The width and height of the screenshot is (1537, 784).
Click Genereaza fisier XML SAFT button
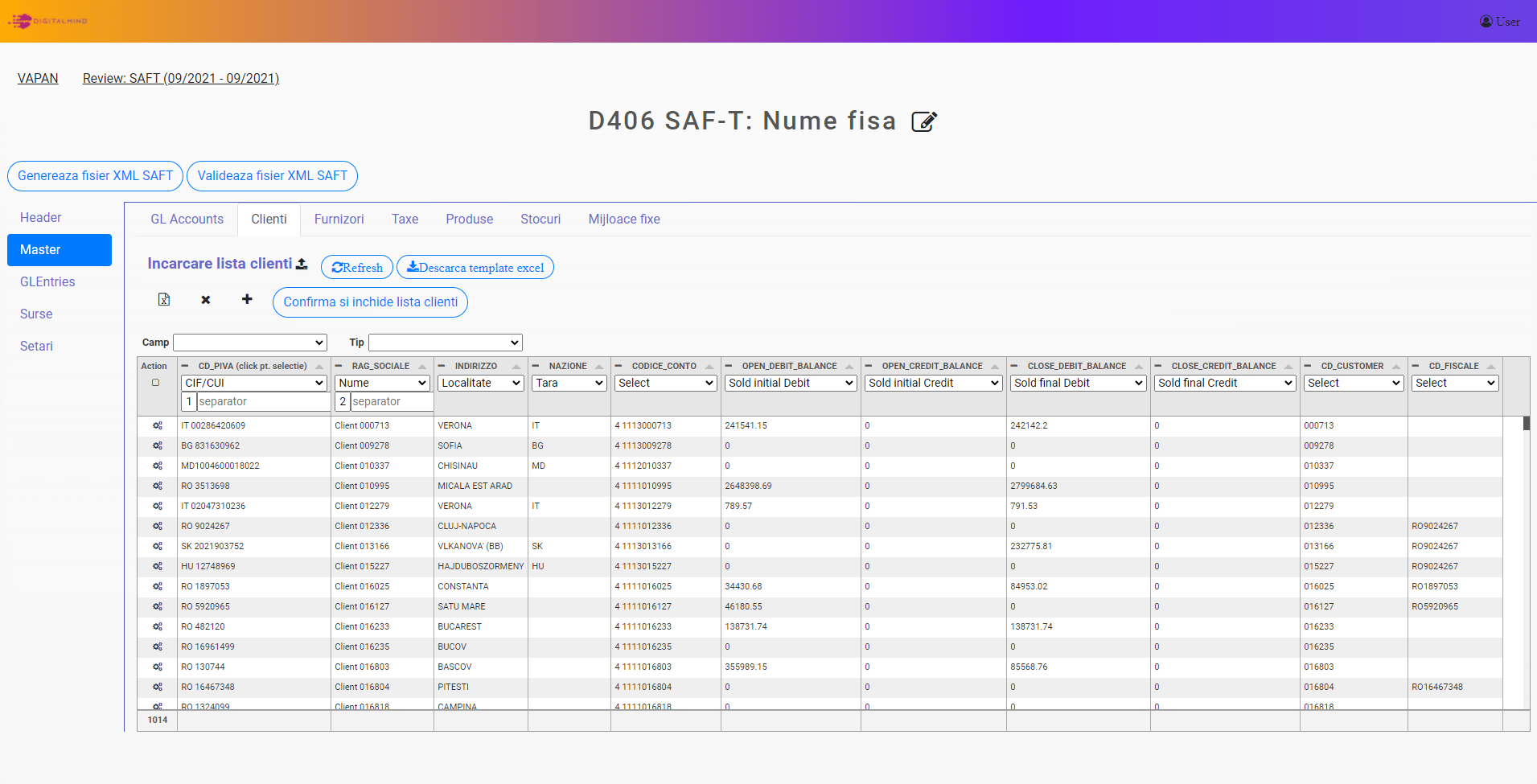coord(95,176)
